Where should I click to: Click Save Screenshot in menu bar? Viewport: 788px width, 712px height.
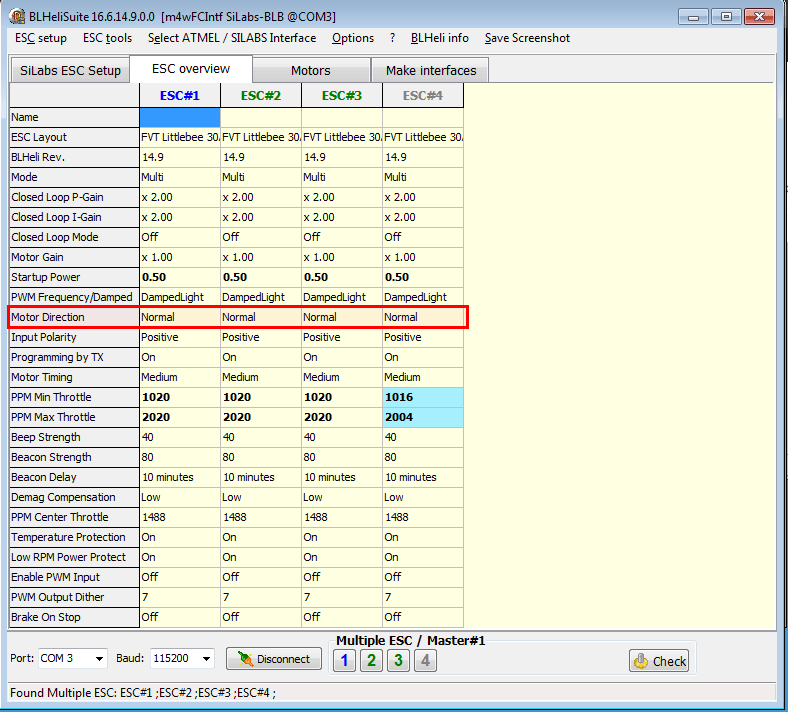click(x=527, y=38)
